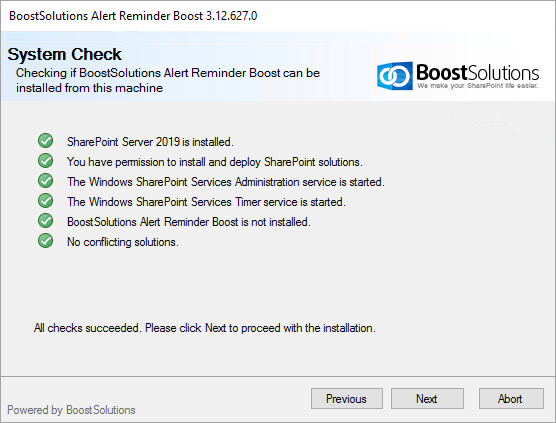Click the BoostSolutions blue logo icon
This screenshot has height=423, width=556.
tap(395, 76)
